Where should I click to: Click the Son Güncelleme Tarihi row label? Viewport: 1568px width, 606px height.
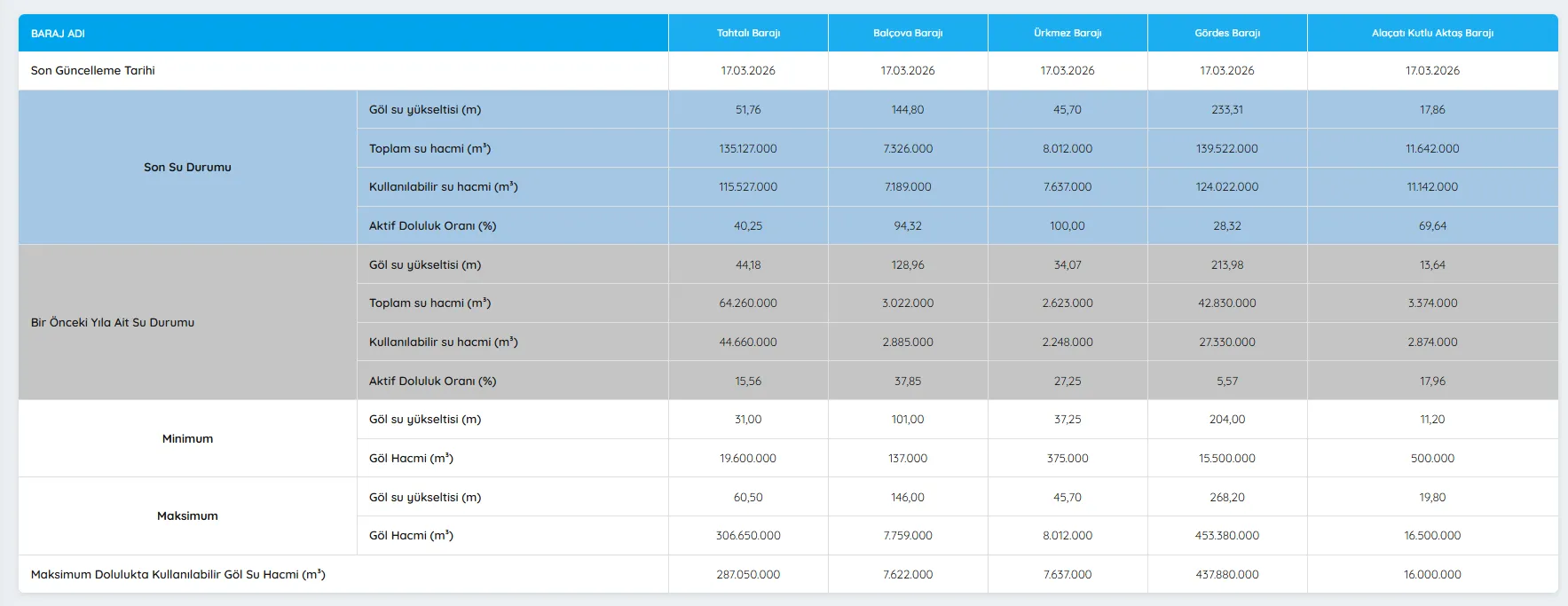tap(93, 71)
